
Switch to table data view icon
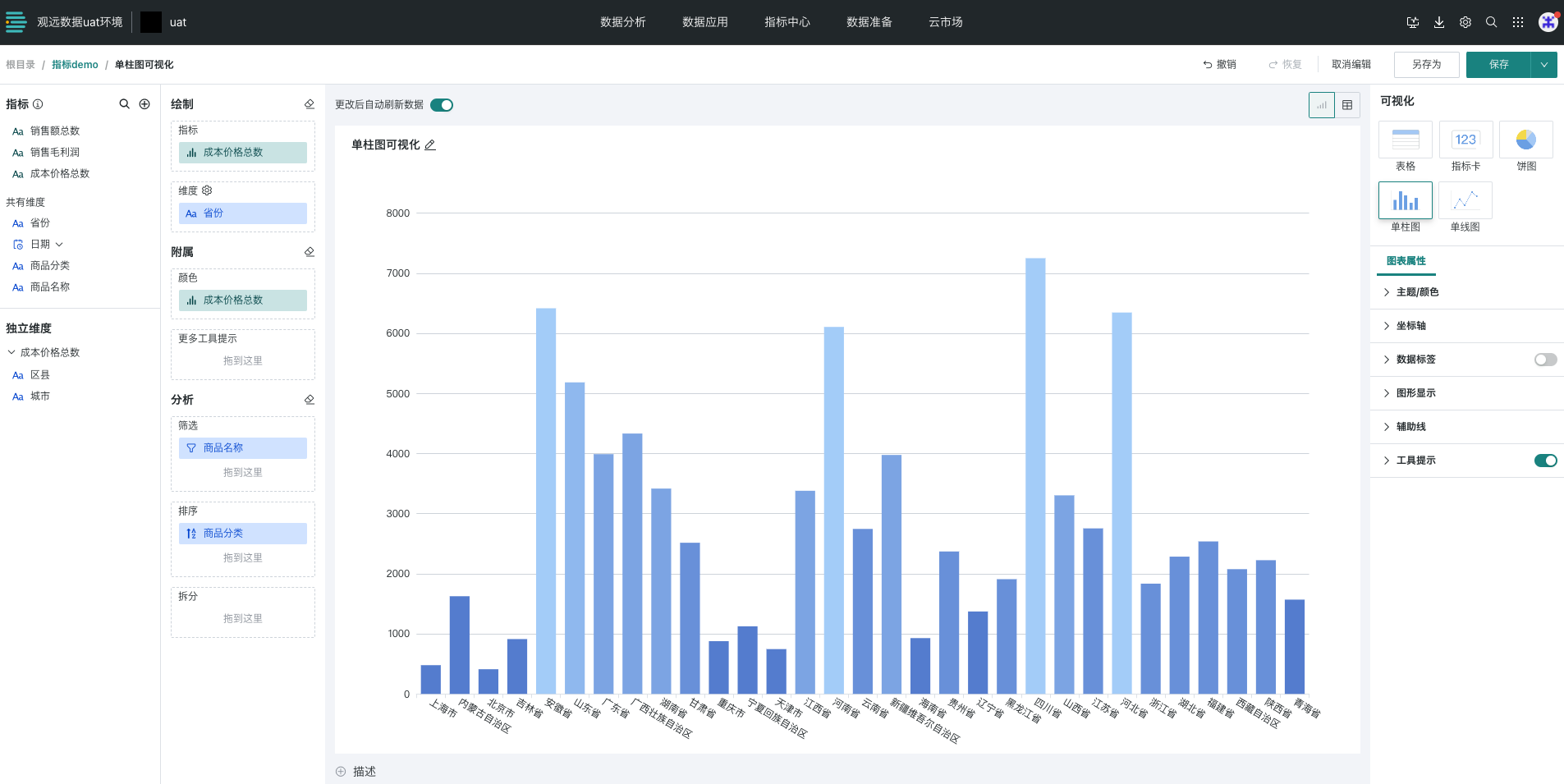(1347, 105)
